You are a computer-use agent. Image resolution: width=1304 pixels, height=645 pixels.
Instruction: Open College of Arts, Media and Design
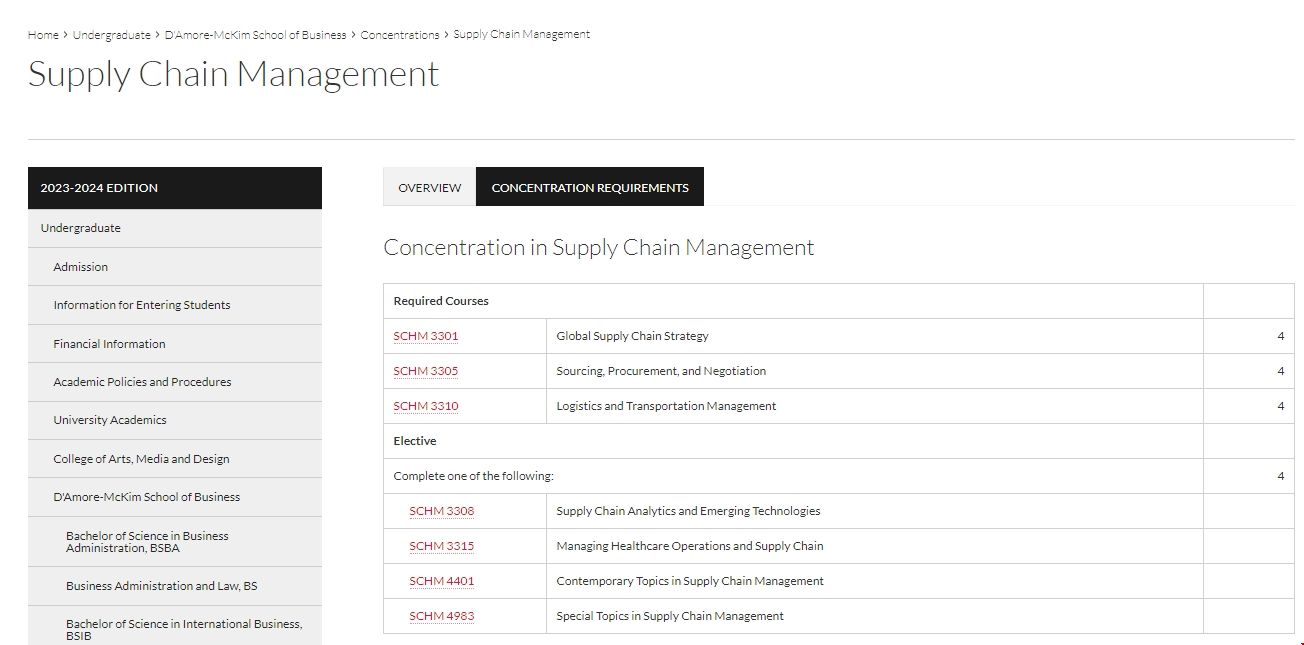[141, 459]
